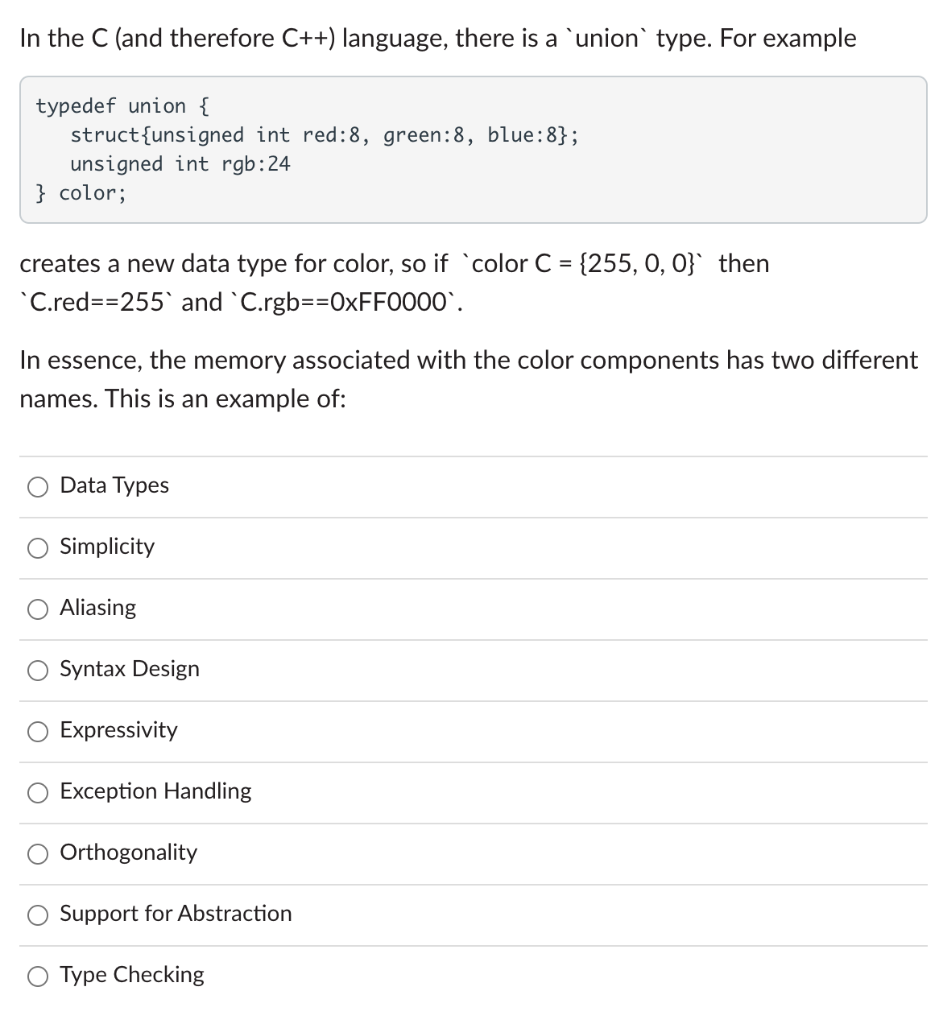Image resolution: width=939 pixels, height=1024 pixels.
Task: Choose the Orthogonality radio button
Action: pos(37,853)
